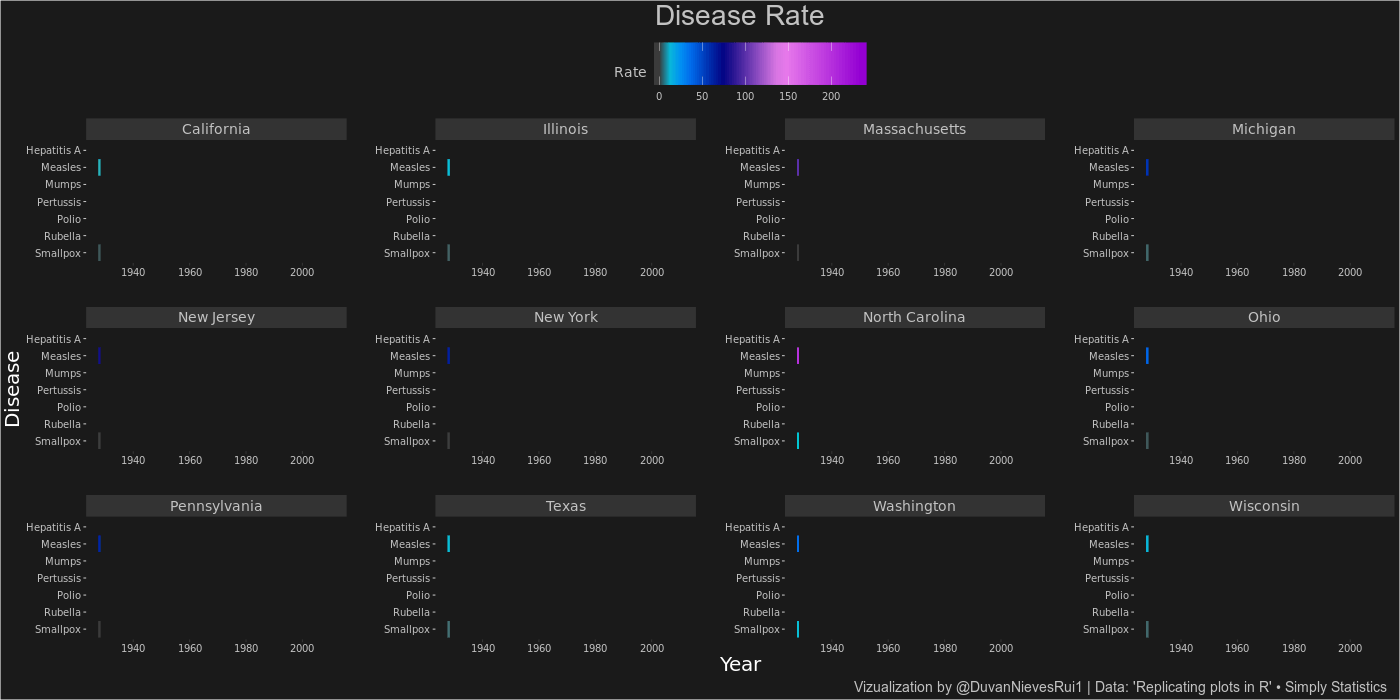Click the Rate color gradient legend bar
Screen dimensions: 1400x700
[x=760, y=64]
